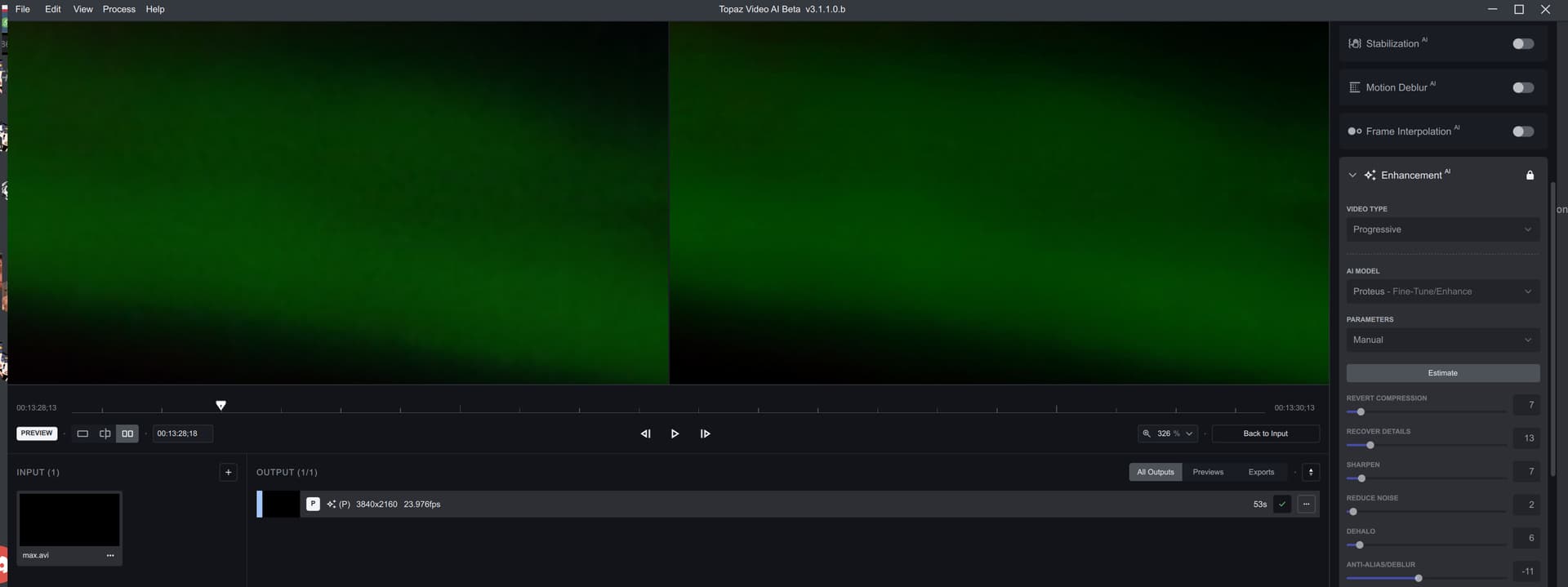Select side-by-side view layout icon
Image resolution: width=1568 pixels, height=587 pixels.
click(x=127, y=434)
